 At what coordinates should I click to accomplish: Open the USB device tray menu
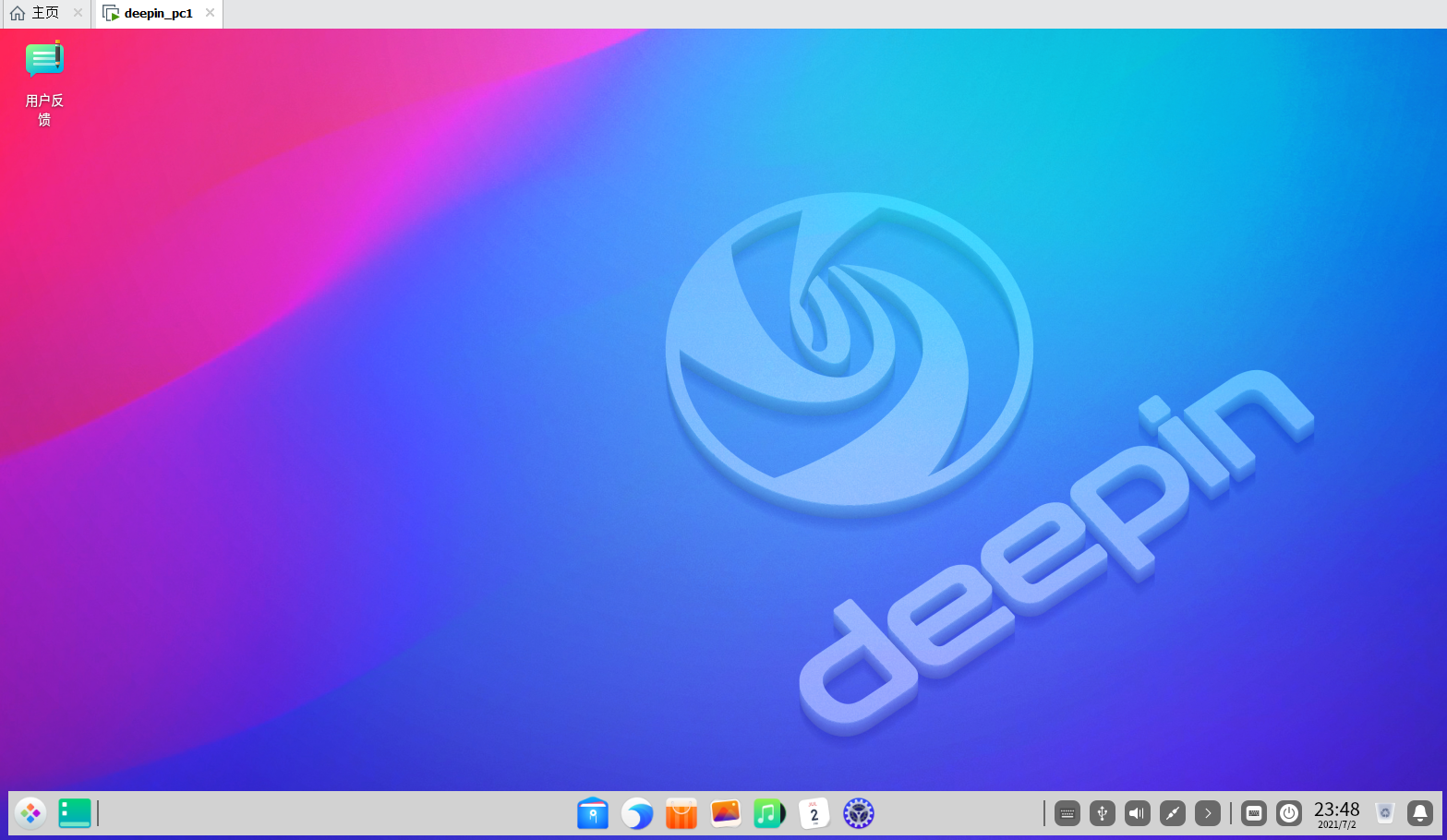pyautogui.click(x=1102, y=813)
